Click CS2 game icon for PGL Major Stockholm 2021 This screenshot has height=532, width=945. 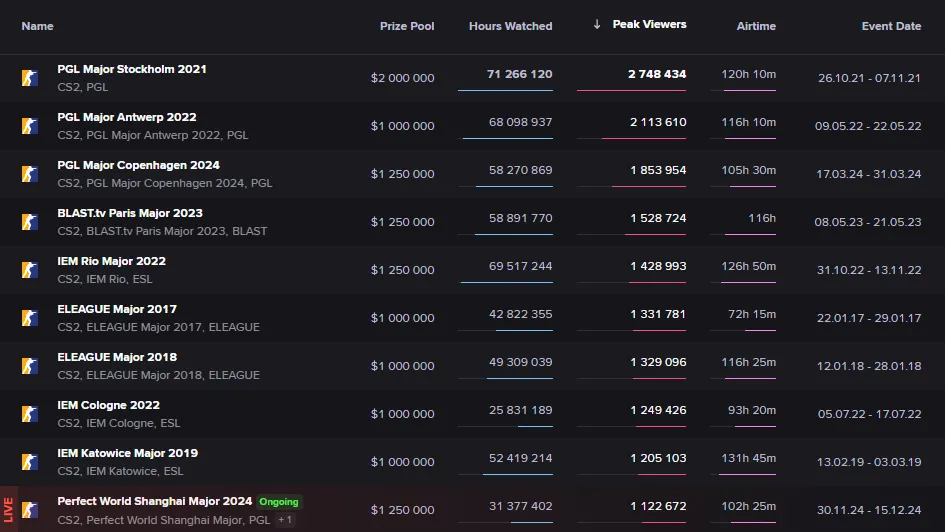point(30,78)
